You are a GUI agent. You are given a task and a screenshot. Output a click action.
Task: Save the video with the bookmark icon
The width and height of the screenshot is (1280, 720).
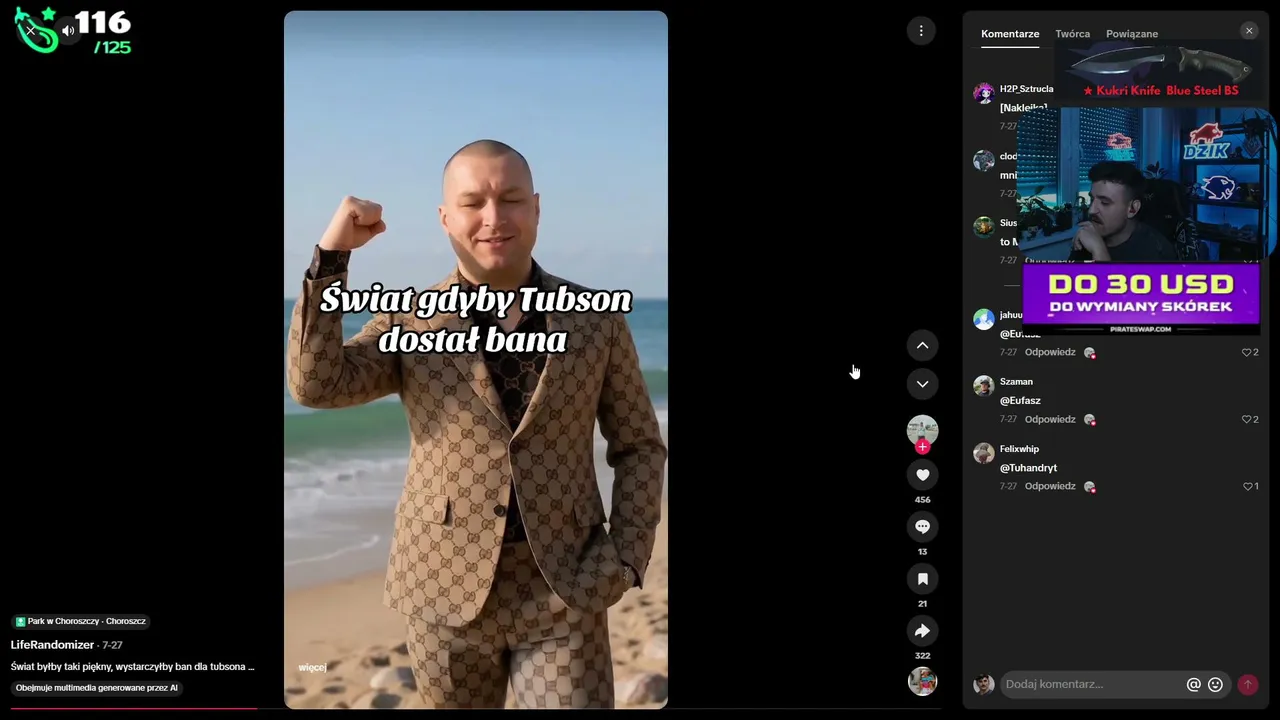point(922,579)
